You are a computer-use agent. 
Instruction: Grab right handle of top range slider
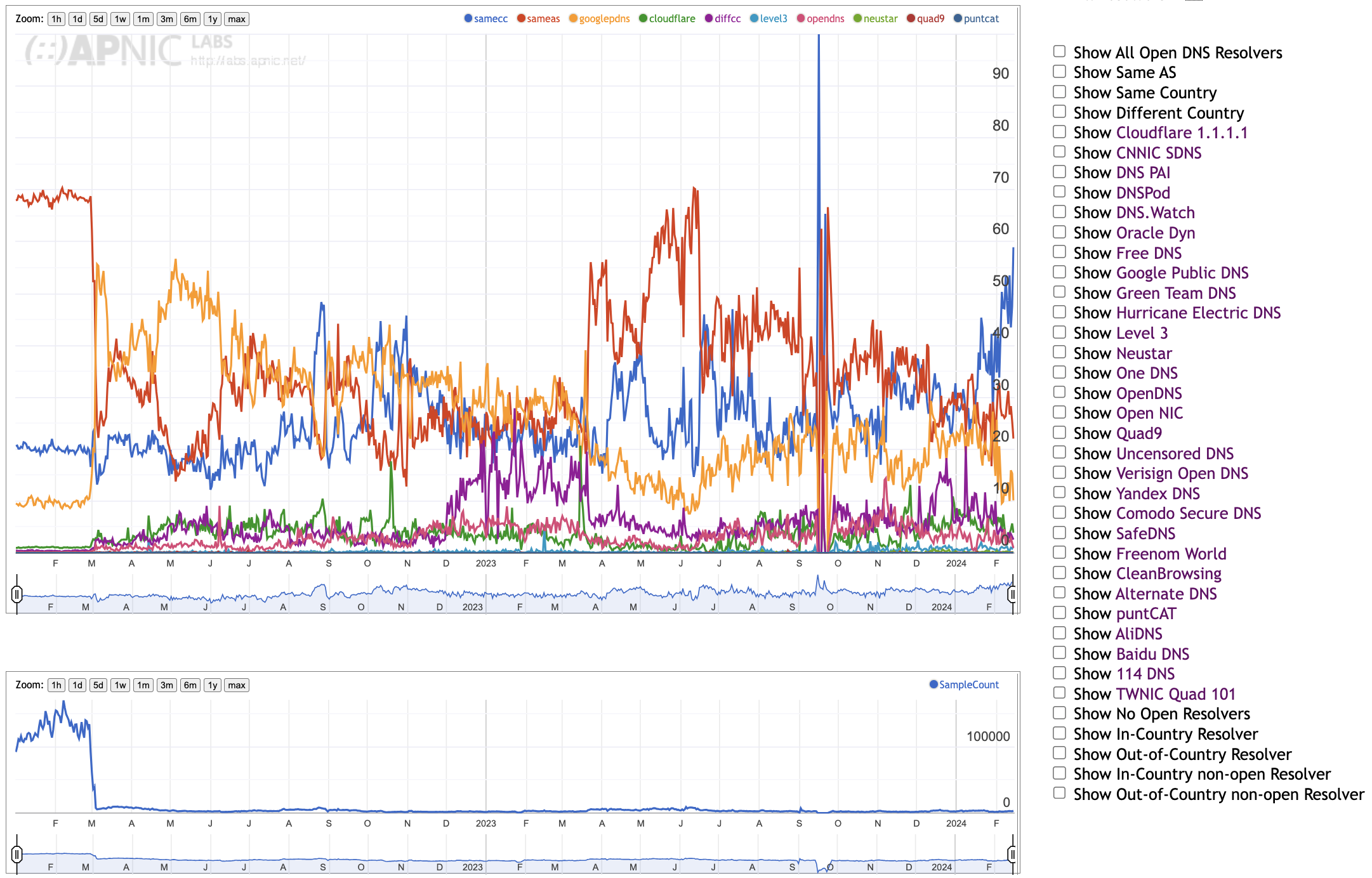click(1012, 594)
